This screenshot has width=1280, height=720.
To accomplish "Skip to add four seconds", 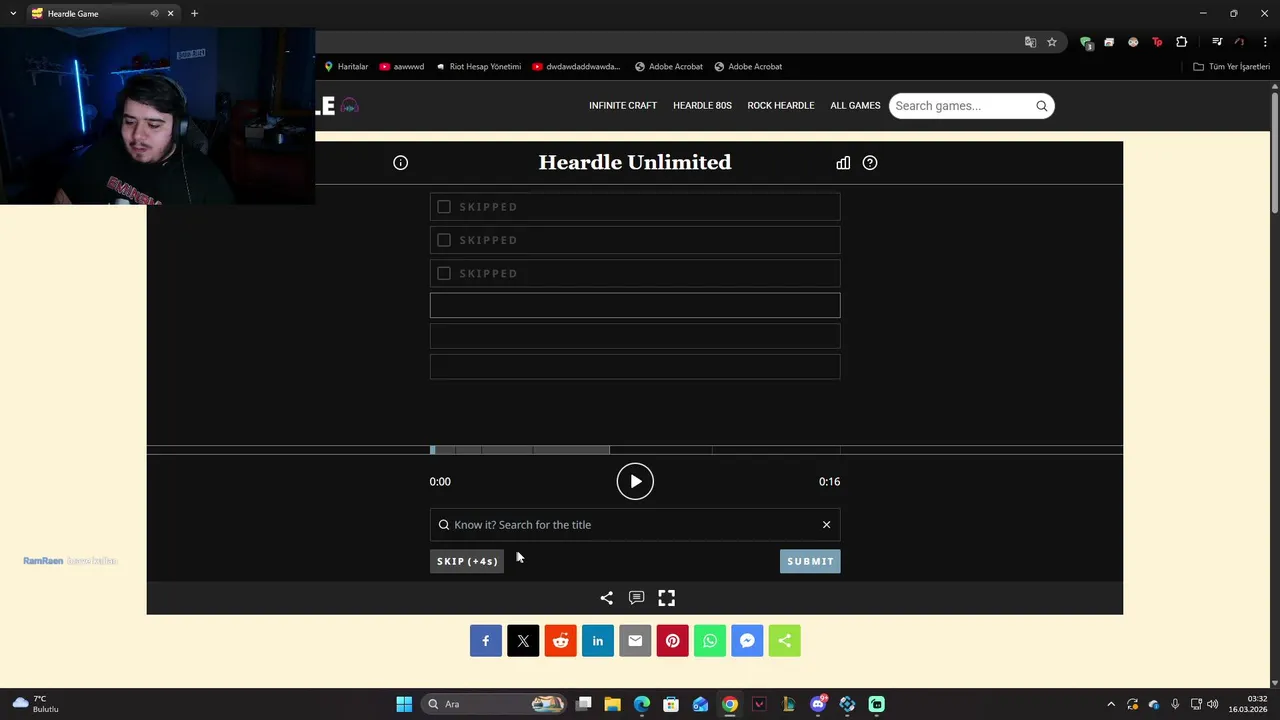I will click(467, 561).
